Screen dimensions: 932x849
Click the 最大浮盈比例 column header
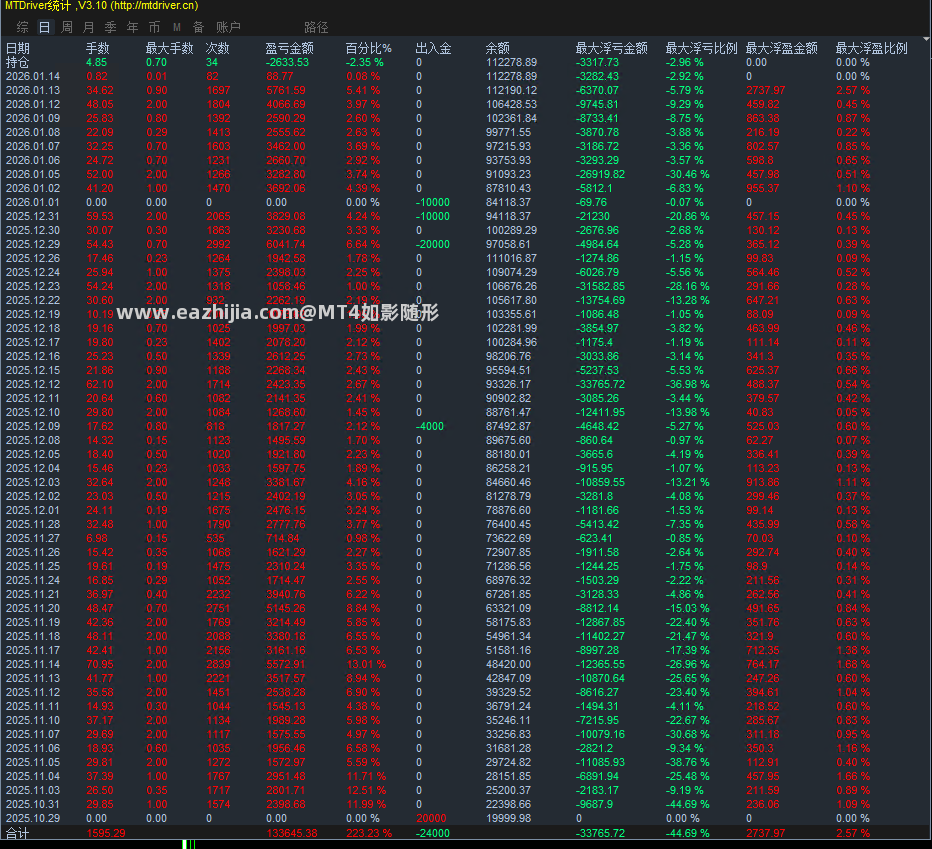(871, 48)
